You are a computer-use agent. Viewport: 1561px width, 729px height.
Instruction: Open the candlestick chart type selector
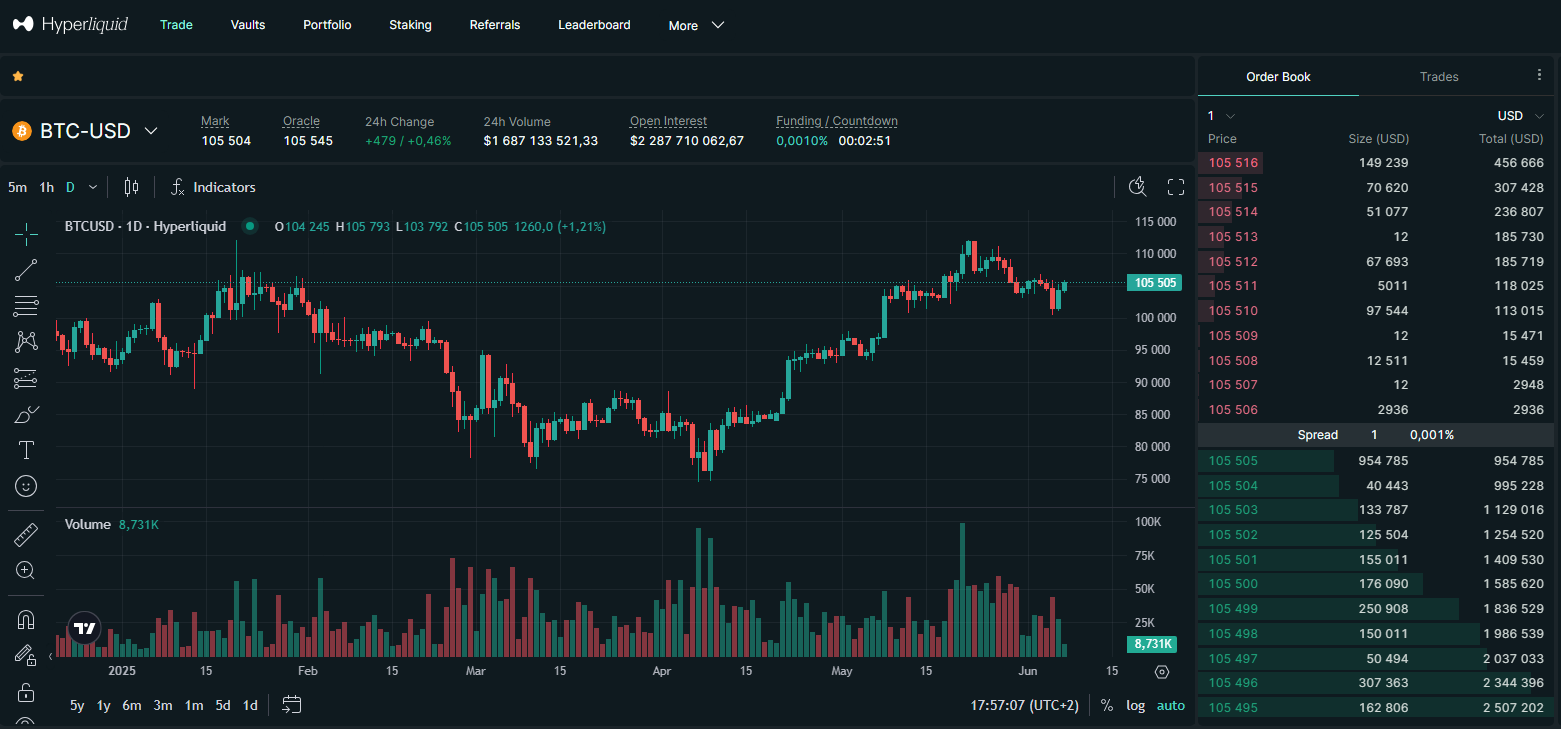tap(131, 187)
